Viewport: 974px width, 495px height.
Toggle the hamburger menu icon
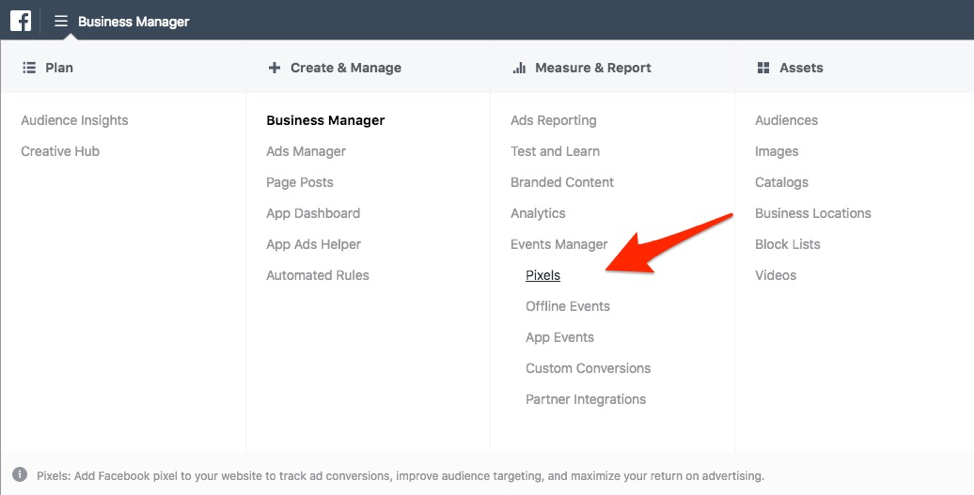[61, 21]
